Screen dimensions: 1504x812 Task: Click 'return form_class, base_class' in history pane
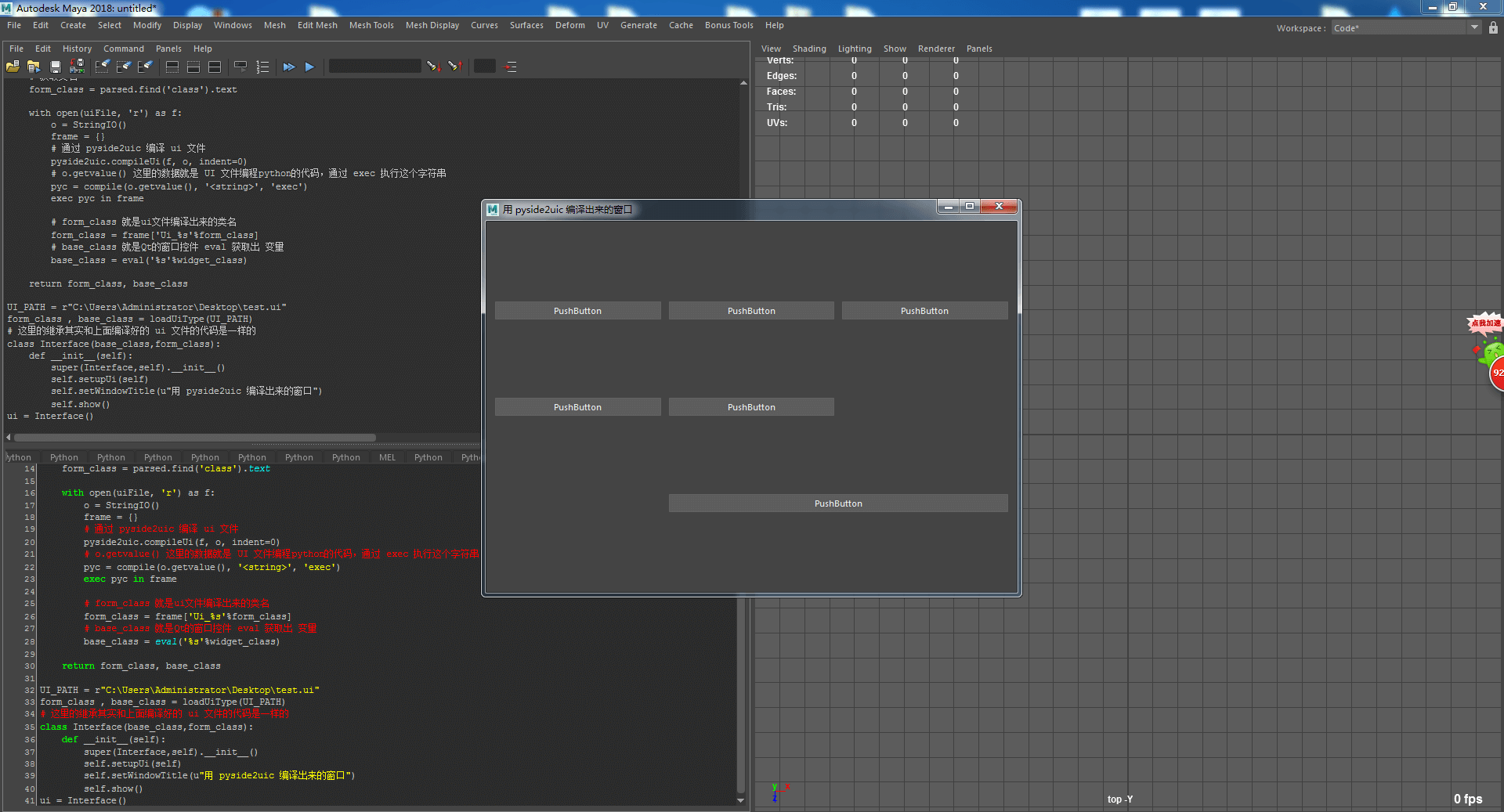(108, 283)
